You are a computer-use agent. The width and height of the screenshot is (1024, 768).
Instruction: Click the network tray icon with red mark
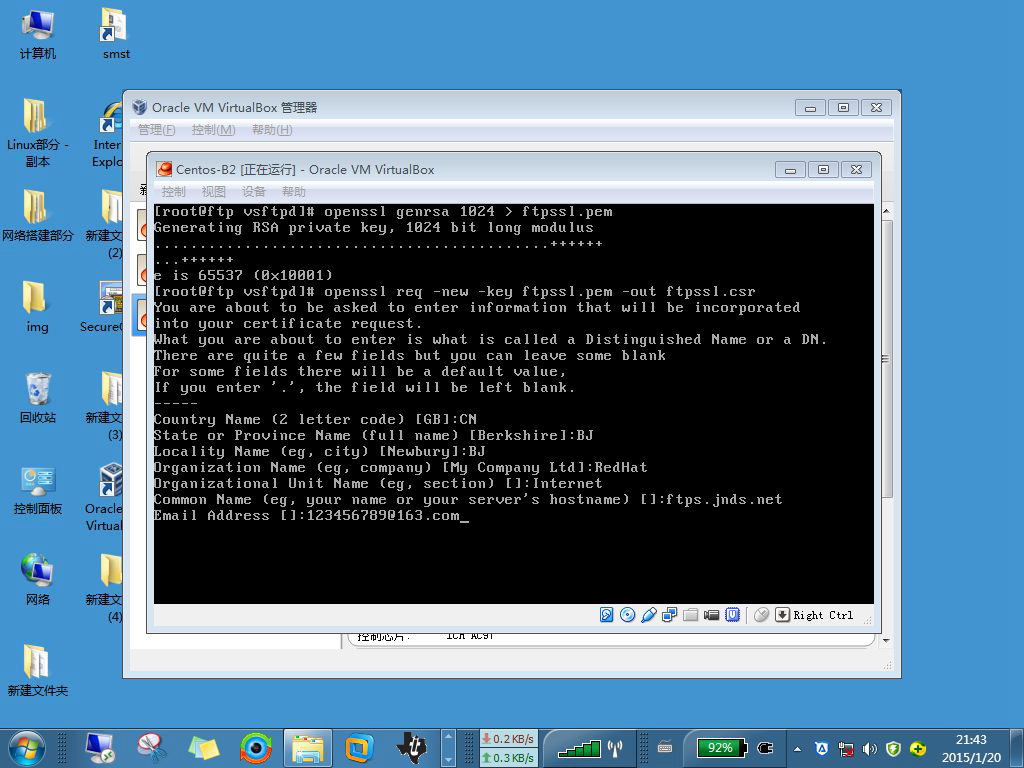coord(846,749)
